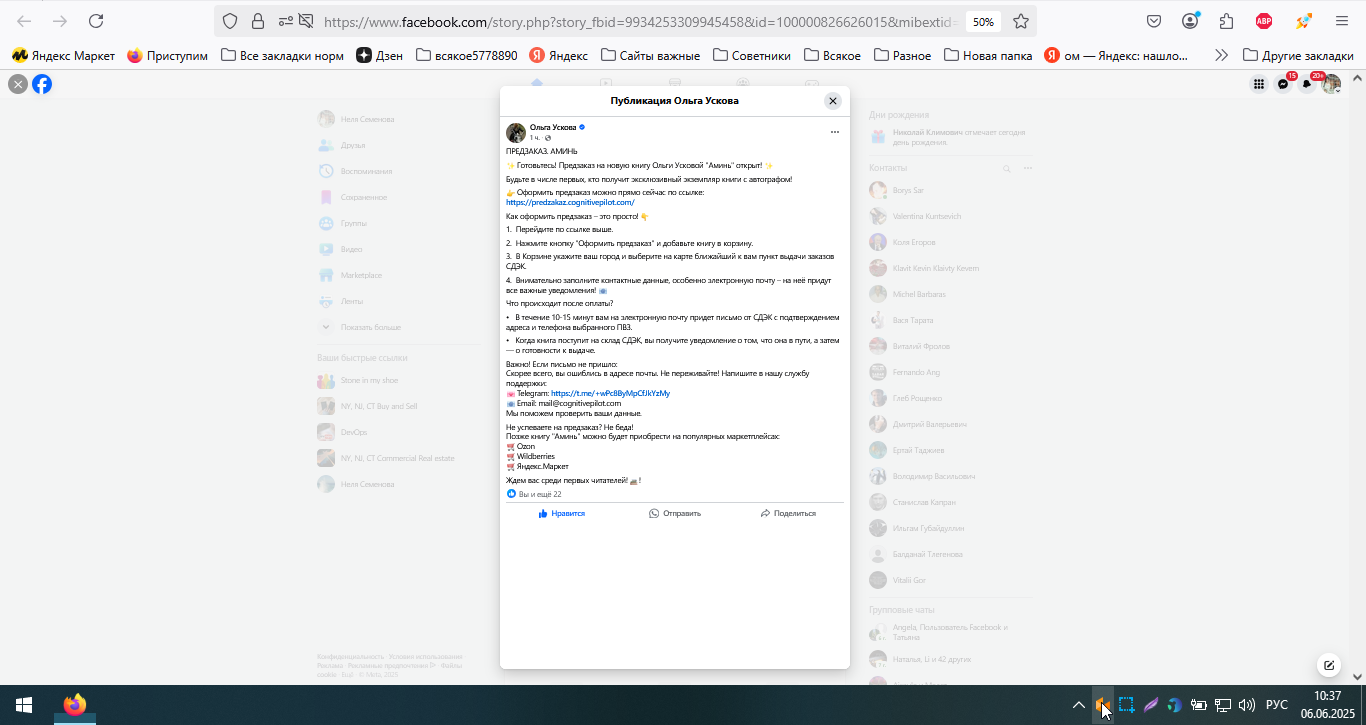Open the Дзен bookmark
Viewport: 1366px width, 725px height.
[x=380, y=56]
